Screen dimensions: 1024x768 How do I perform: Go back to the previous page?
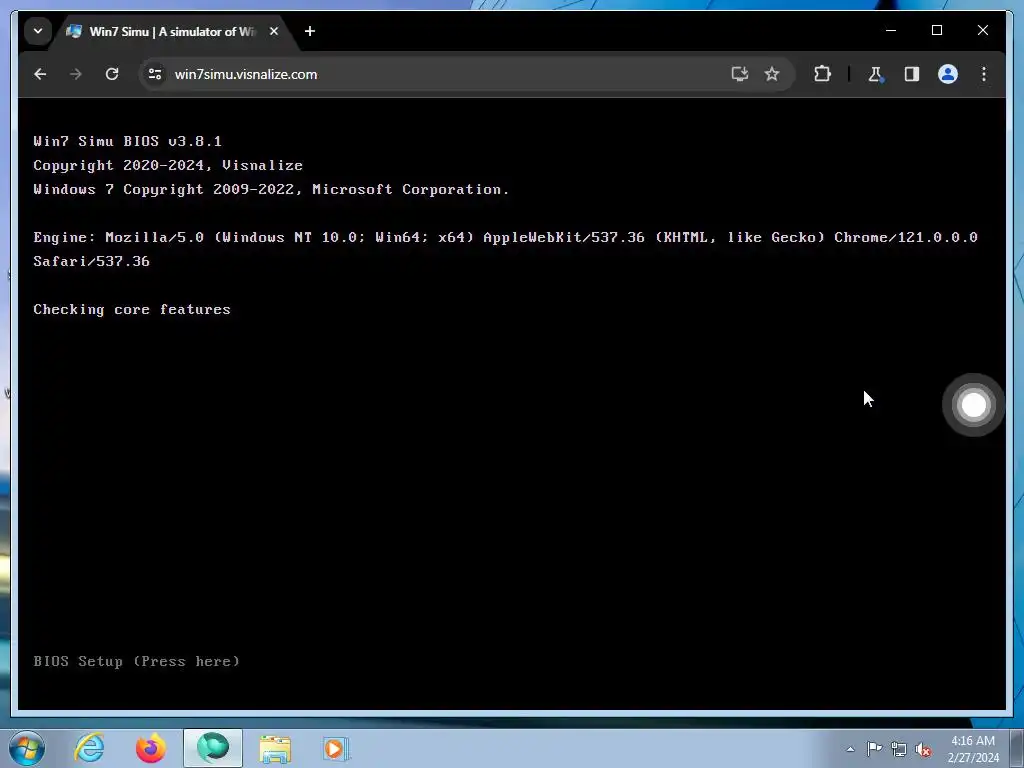40,74
